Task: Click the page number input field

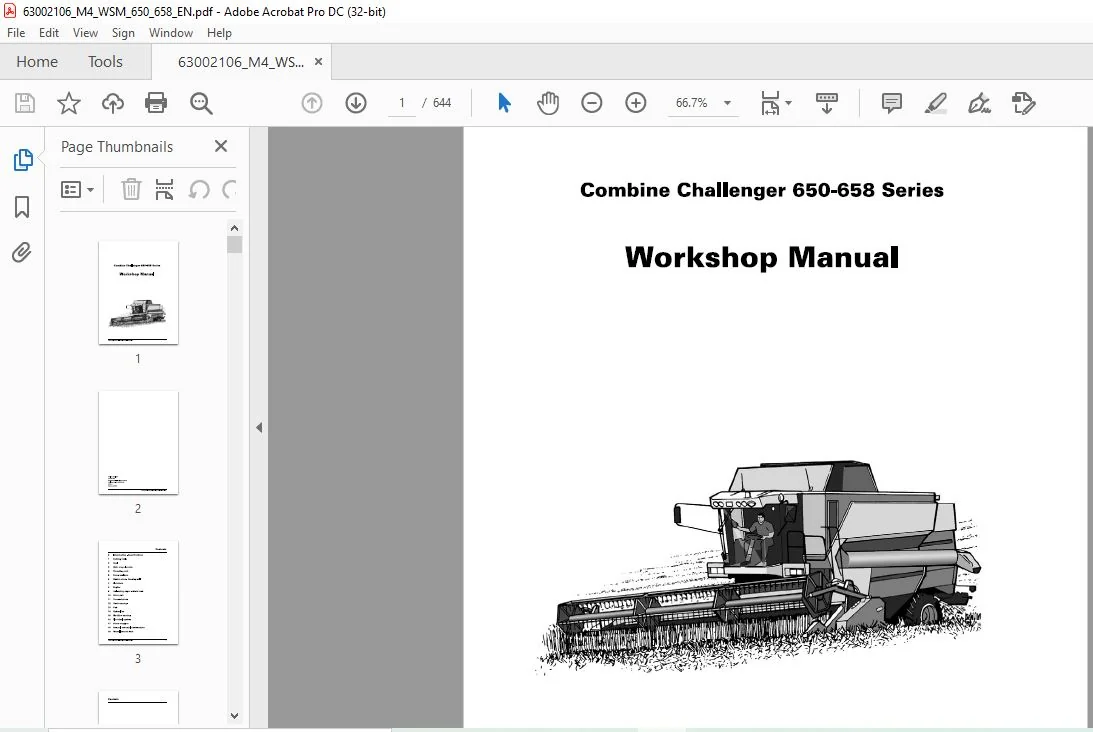Action: click(402, 103)
